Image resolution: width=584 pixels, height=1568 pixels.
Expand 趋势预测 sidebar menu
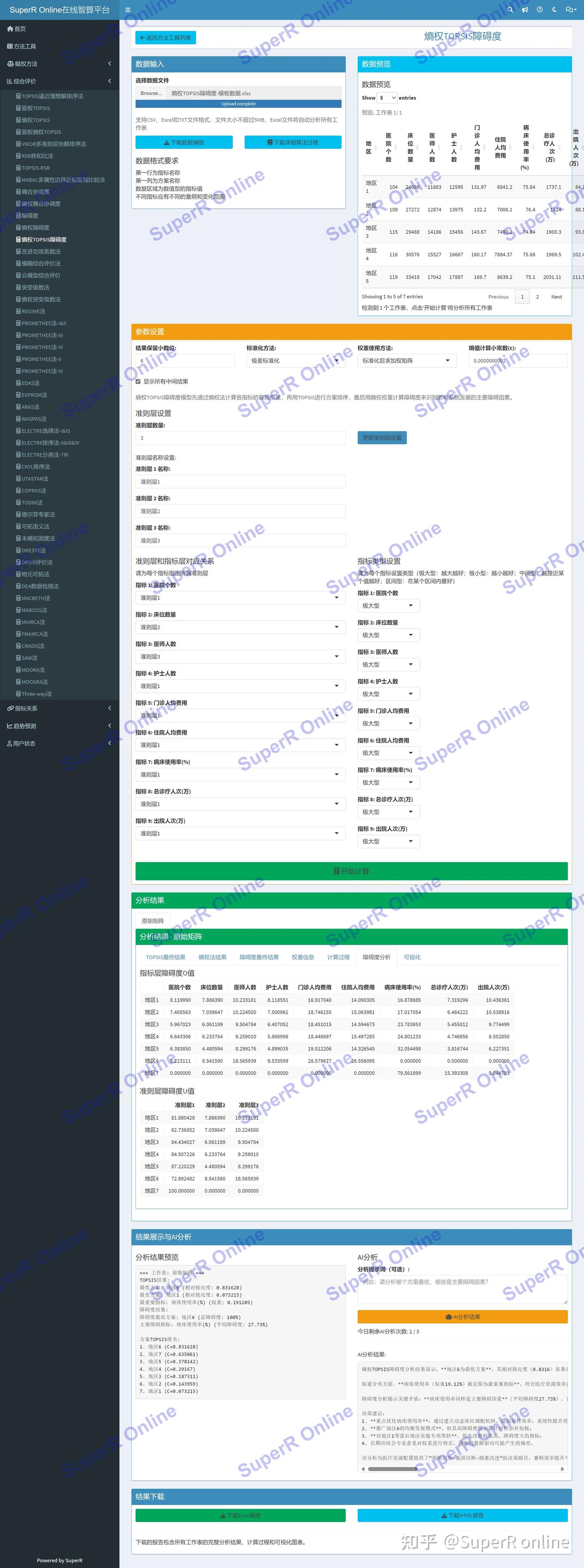tap(60, 726)
